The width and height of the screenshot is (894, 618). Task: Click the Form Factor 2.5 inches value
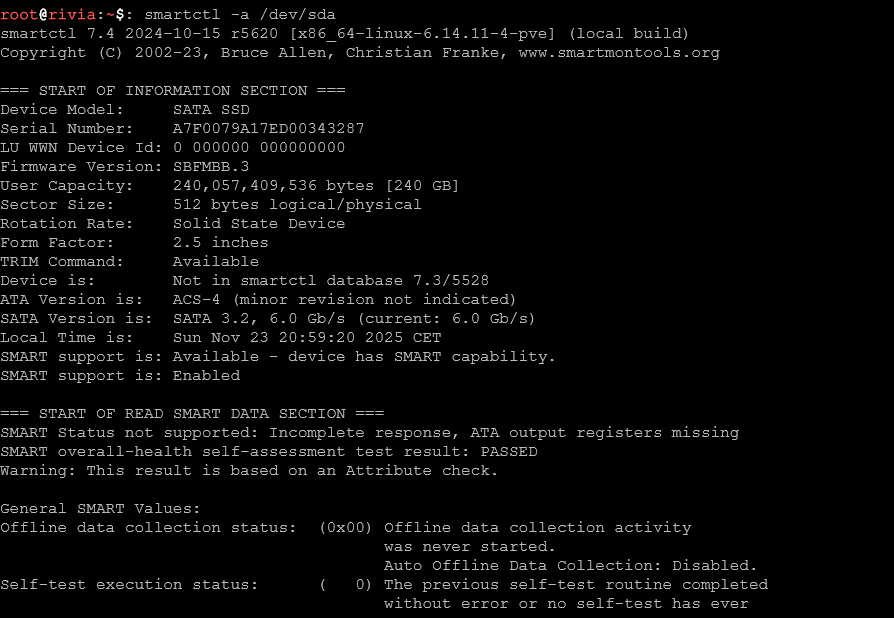[x=220, y=242]
